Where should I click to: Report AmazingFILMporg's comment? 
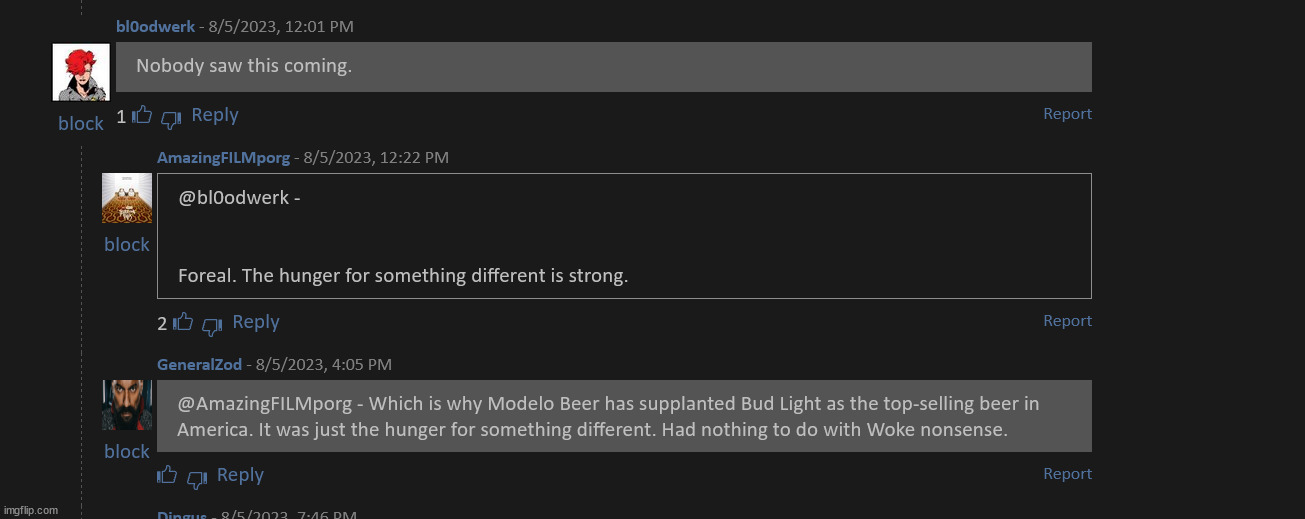pyautogui.click(x=1067, y=321)
